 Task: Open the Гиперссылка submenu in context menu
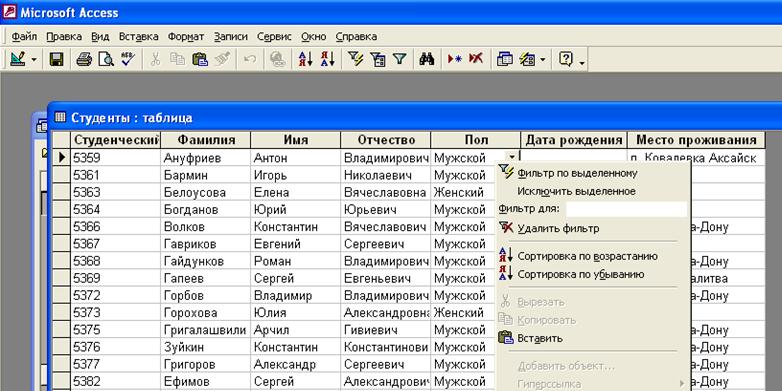(x=593, y=384)
